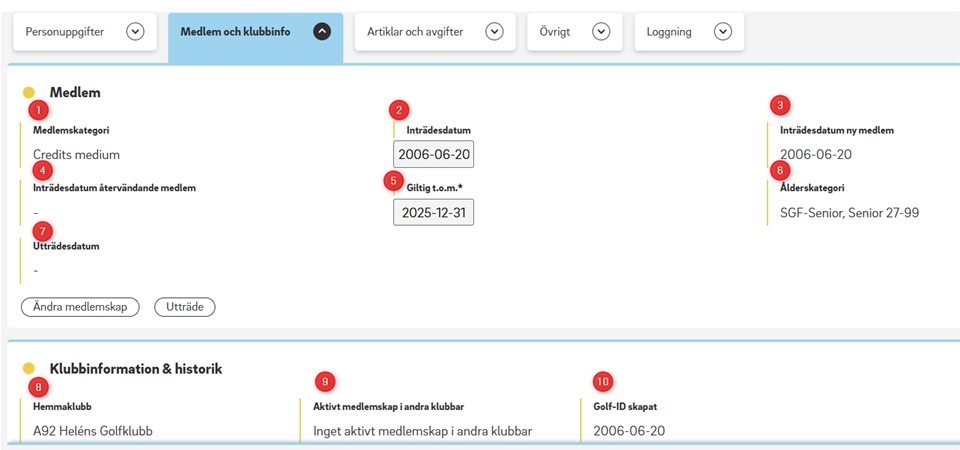Click red marker number 5 beside Giltig t.o.m.
Image resolution: width=960 pixels, height=450 pixels.
click(x=394, y=181)
